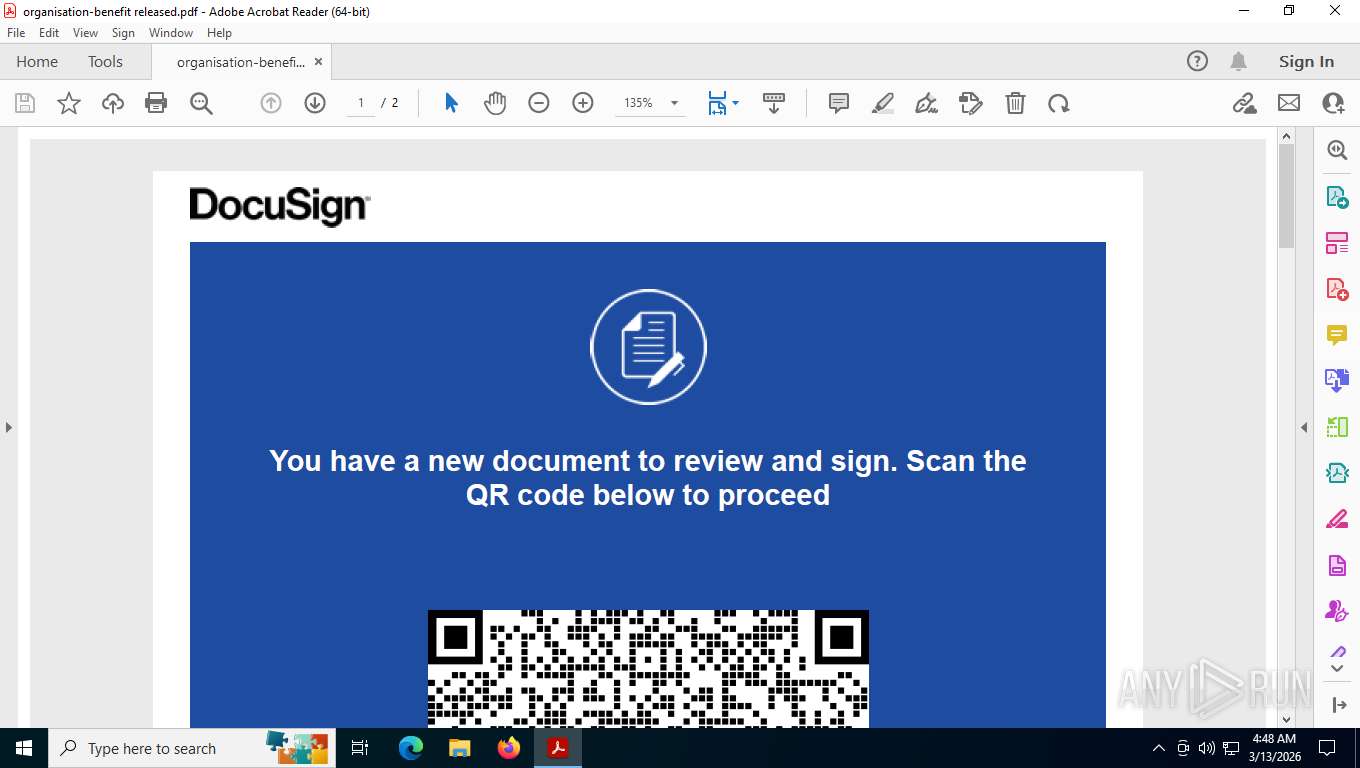Zoom out with minus icon
1360x768 pixels.
[x=539, y=103]
